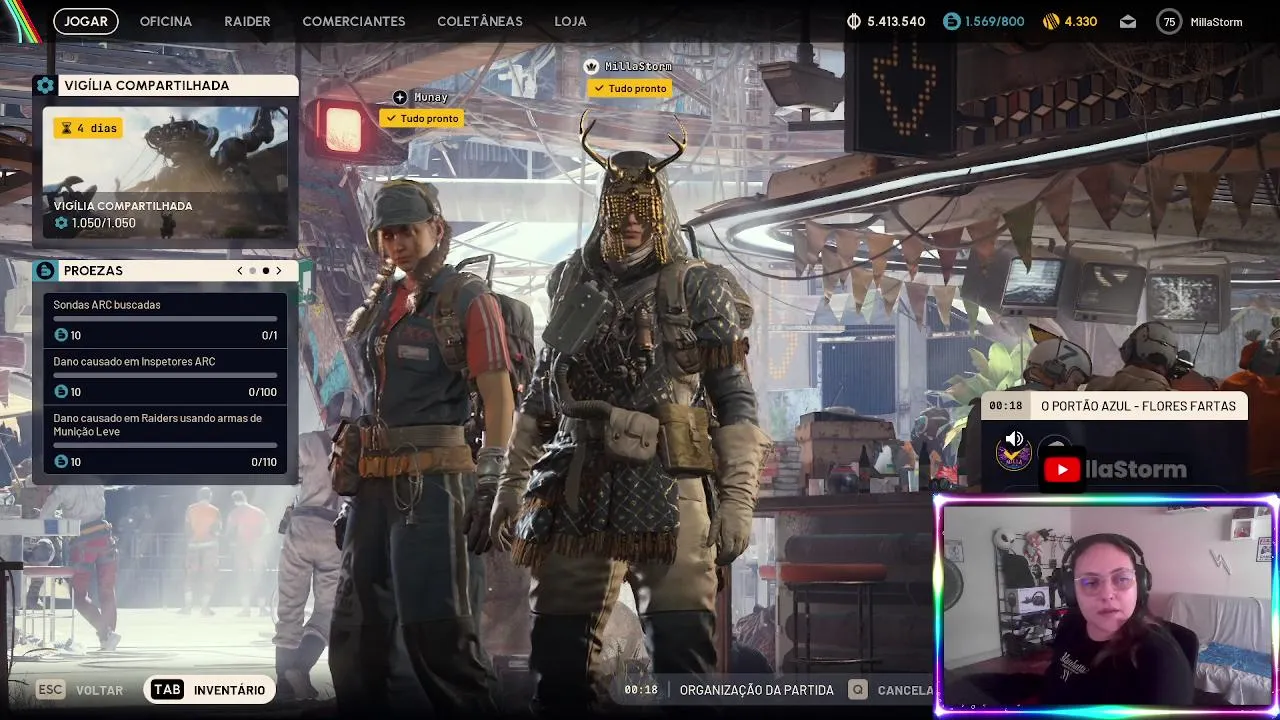Click the 0/100 progress counter
Screen dimensions: 1280x720
tap(263, 392)
